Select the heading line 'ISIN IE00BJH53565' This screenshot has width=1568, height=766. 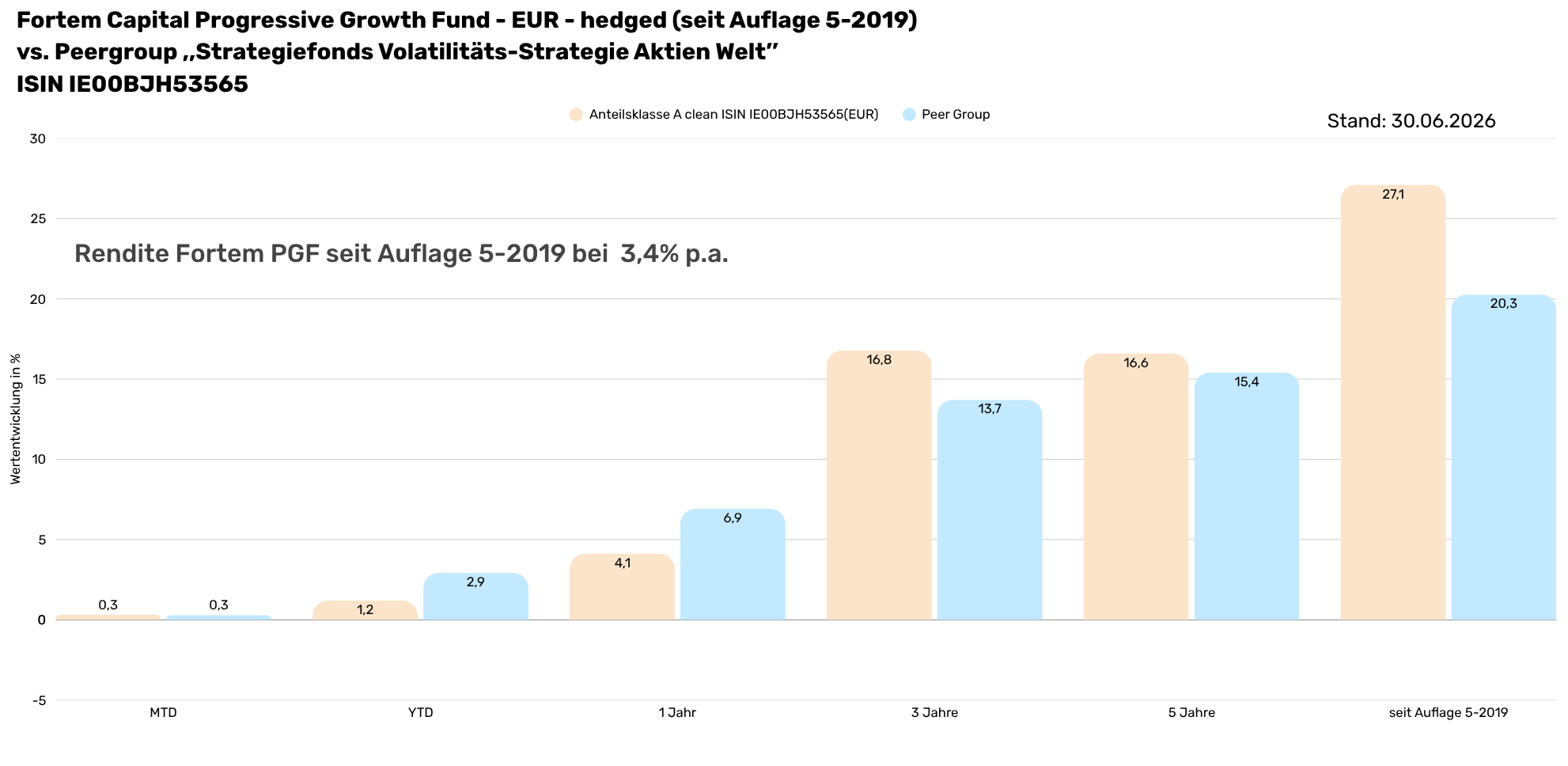coord(132,85)
